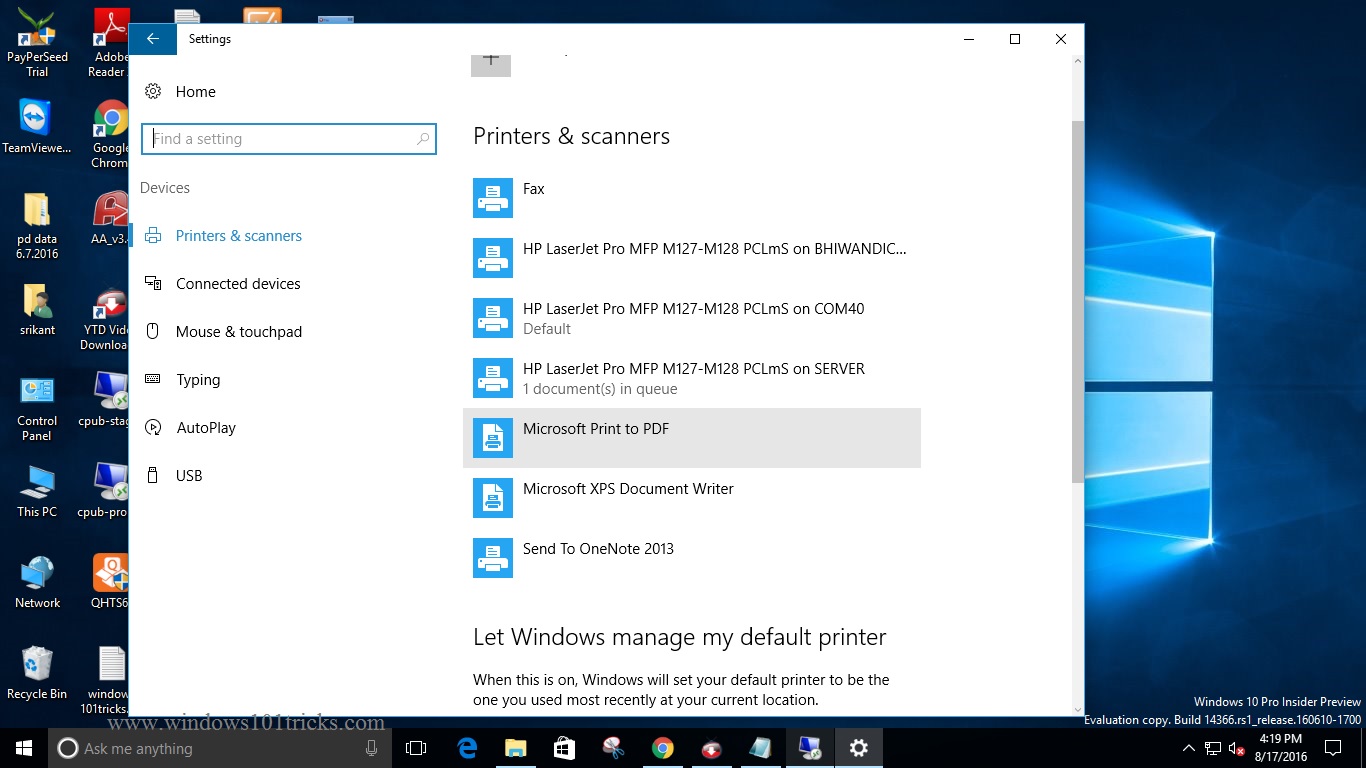Click the Cortana microphone icon
The height and width of the screenshot is (768, 1366).
tap(371, 748)
